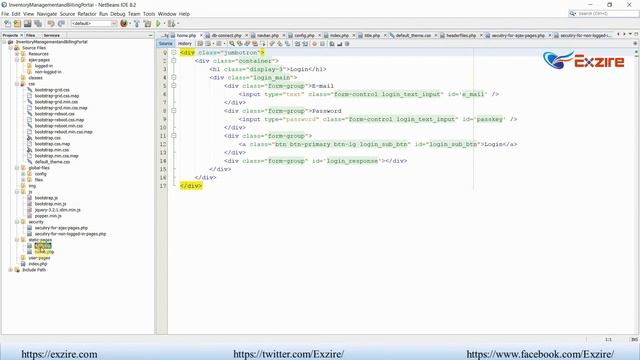Click the red Start Macro Recording icon
This screenshot has height=360, width=640.
[314, 44]
